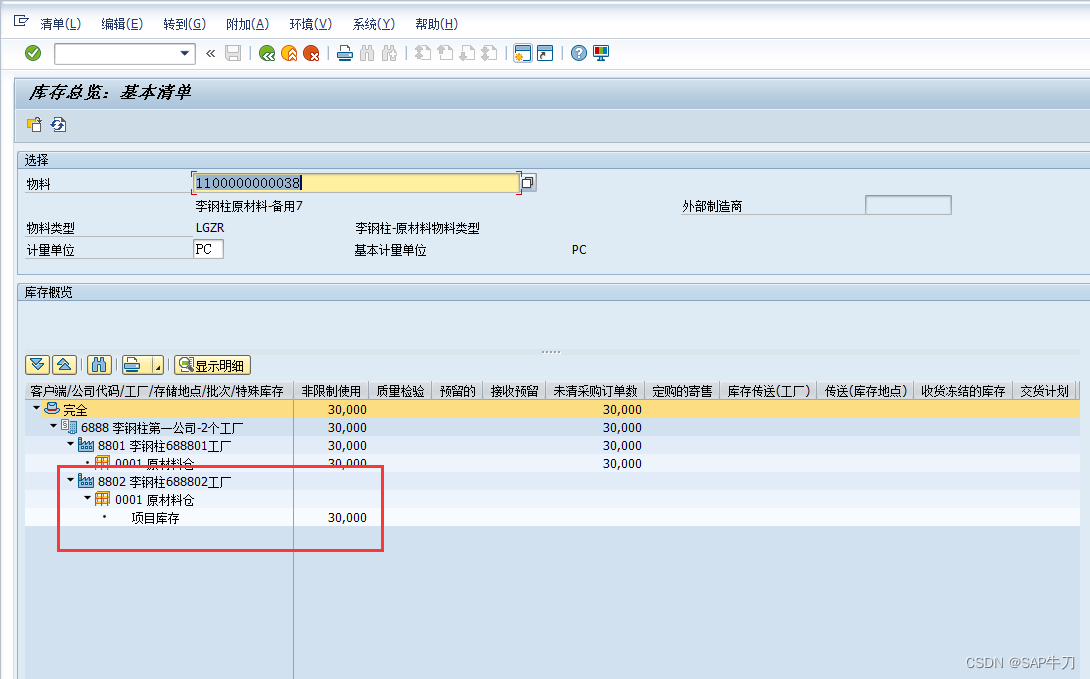Open the 帮助(H) menu
The image size is (1090, 679).
[x=437, y=24]
